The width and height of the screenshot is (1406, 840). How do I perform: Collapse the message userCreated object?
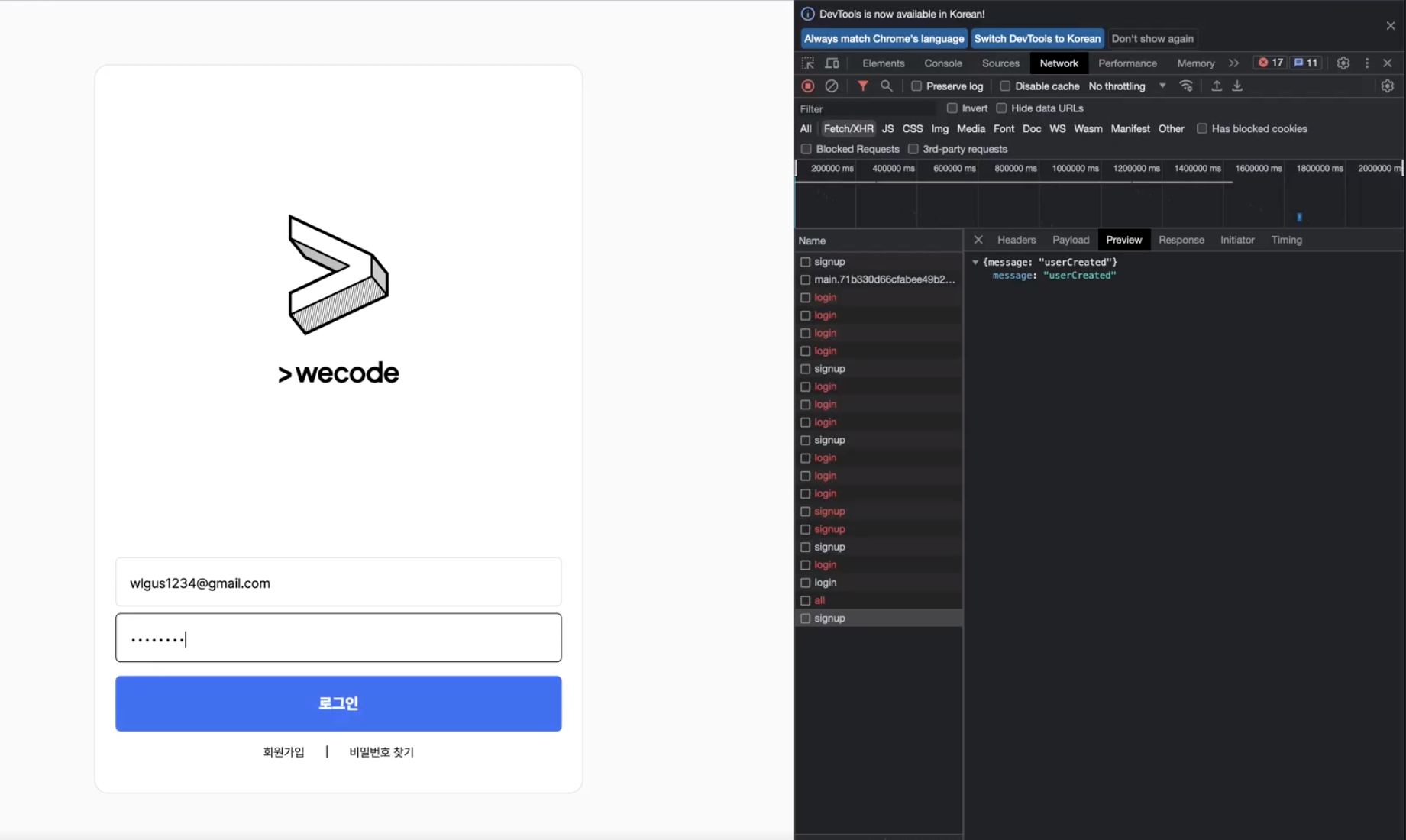pyautogui.click(x=975, y=262)
